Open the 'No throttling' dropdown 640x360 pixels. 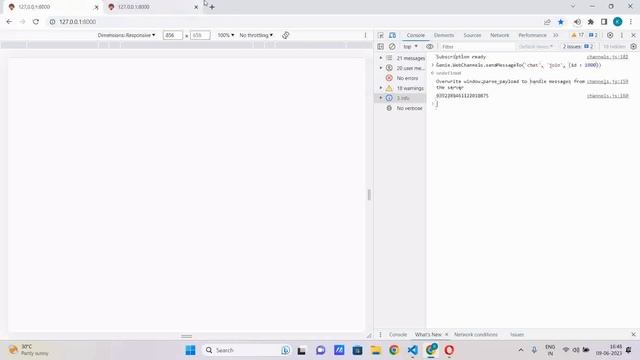(x=256, y=35)
